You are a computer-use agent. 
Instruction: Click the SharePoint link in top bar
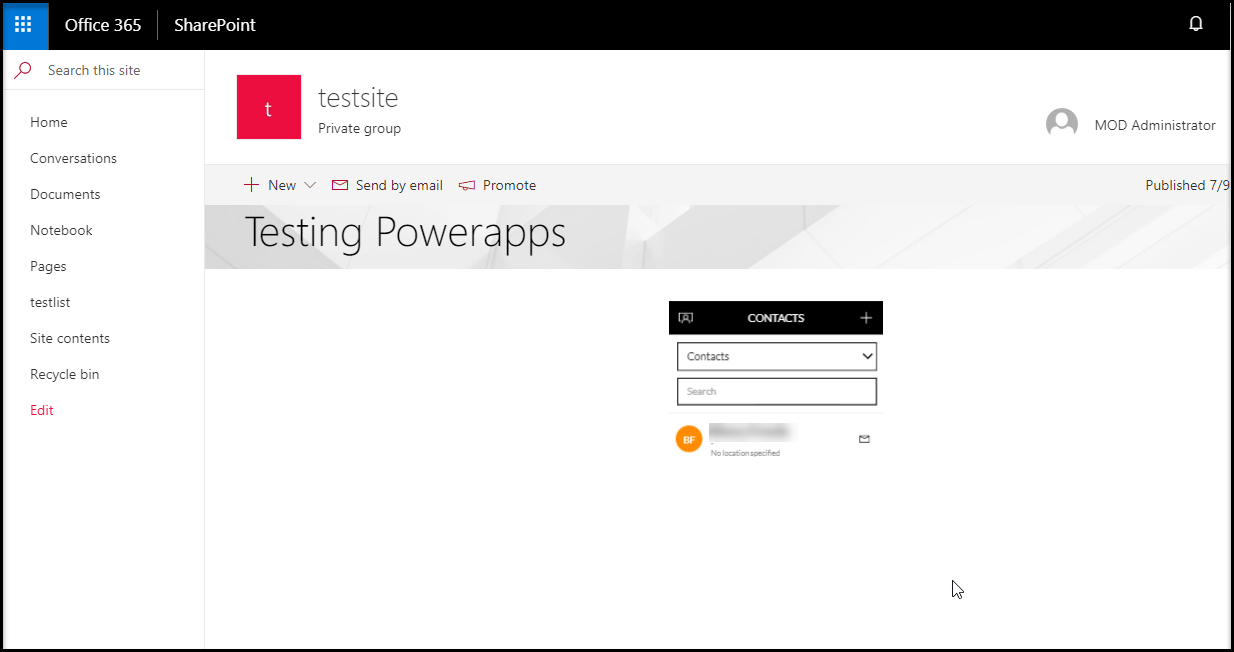click(x=215, y=25)
